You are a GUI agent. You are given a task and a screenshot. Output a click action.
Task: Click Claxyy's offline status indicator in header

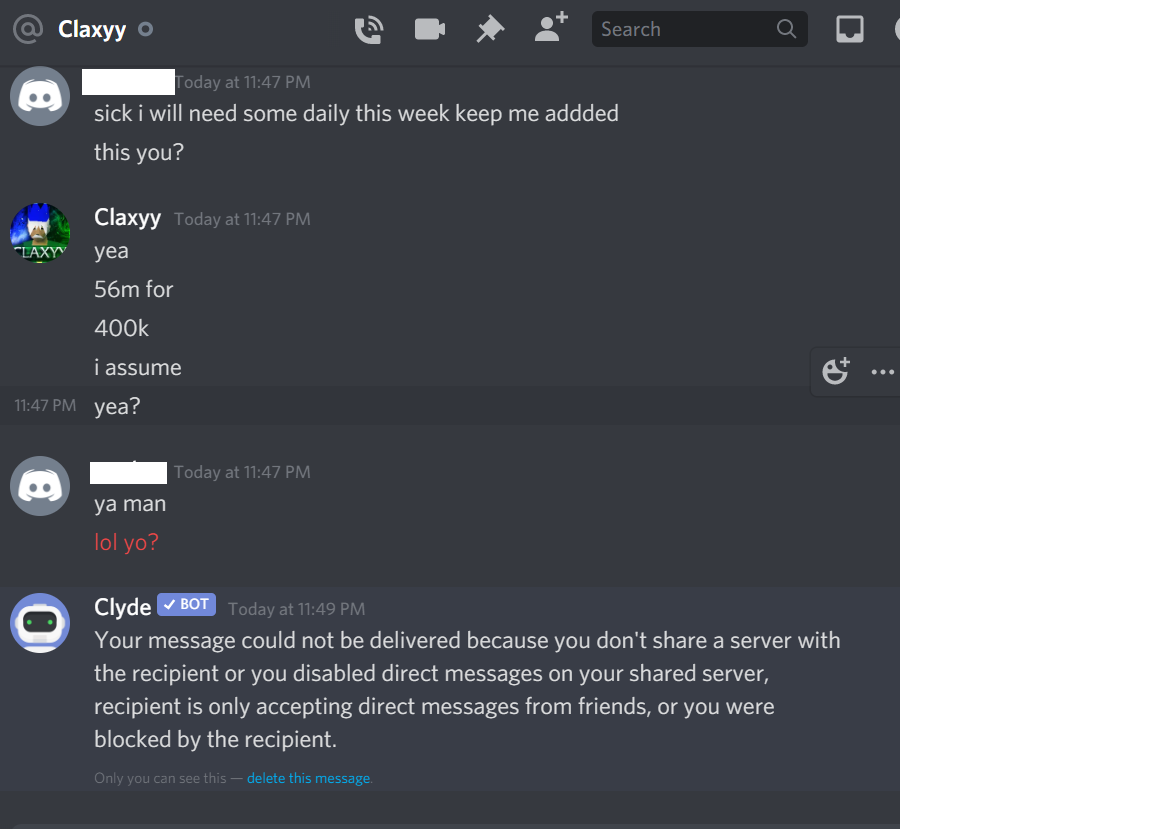pos(145,29)
